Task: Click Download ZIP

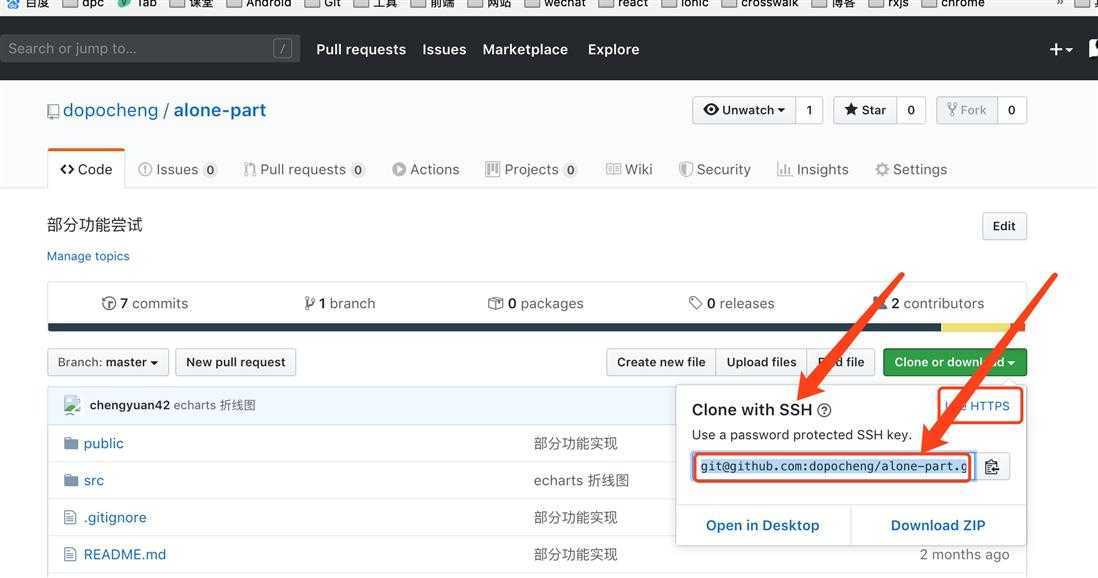Action: pos(938,525)
